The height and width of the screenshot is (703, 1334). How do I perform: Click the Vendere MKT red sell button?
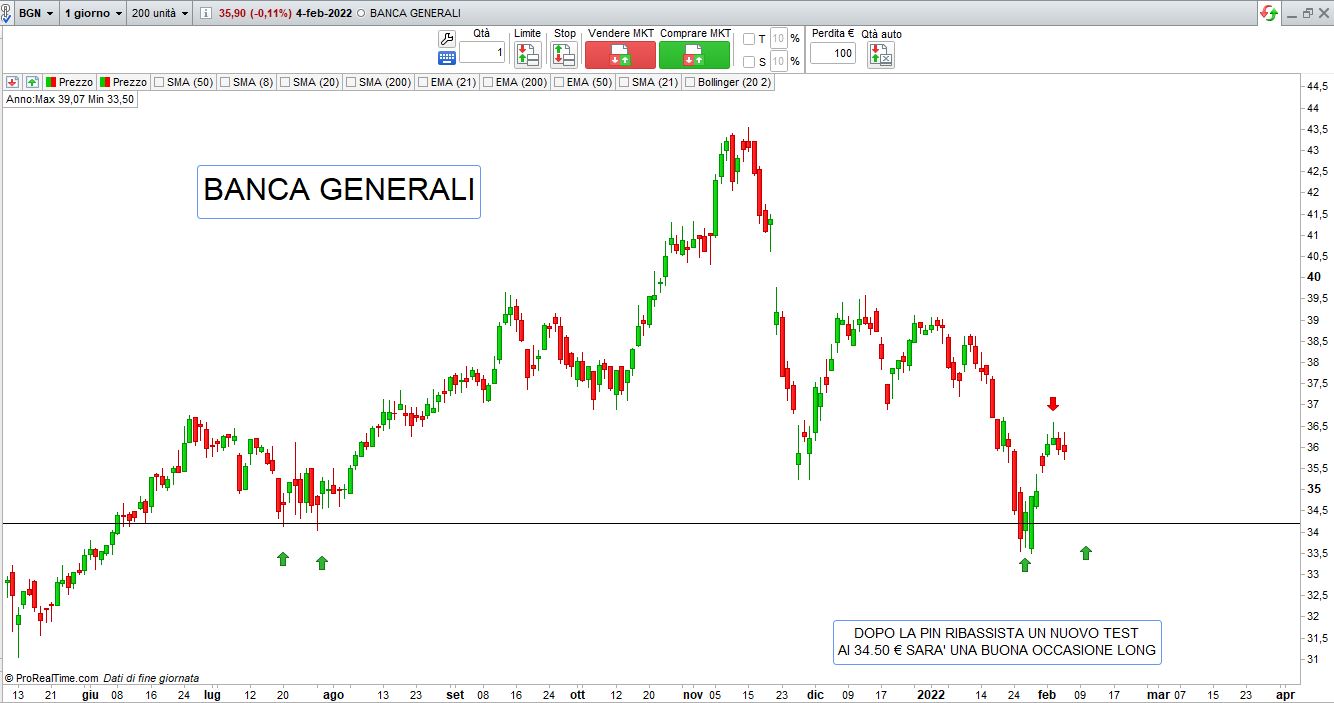(620, 55)
